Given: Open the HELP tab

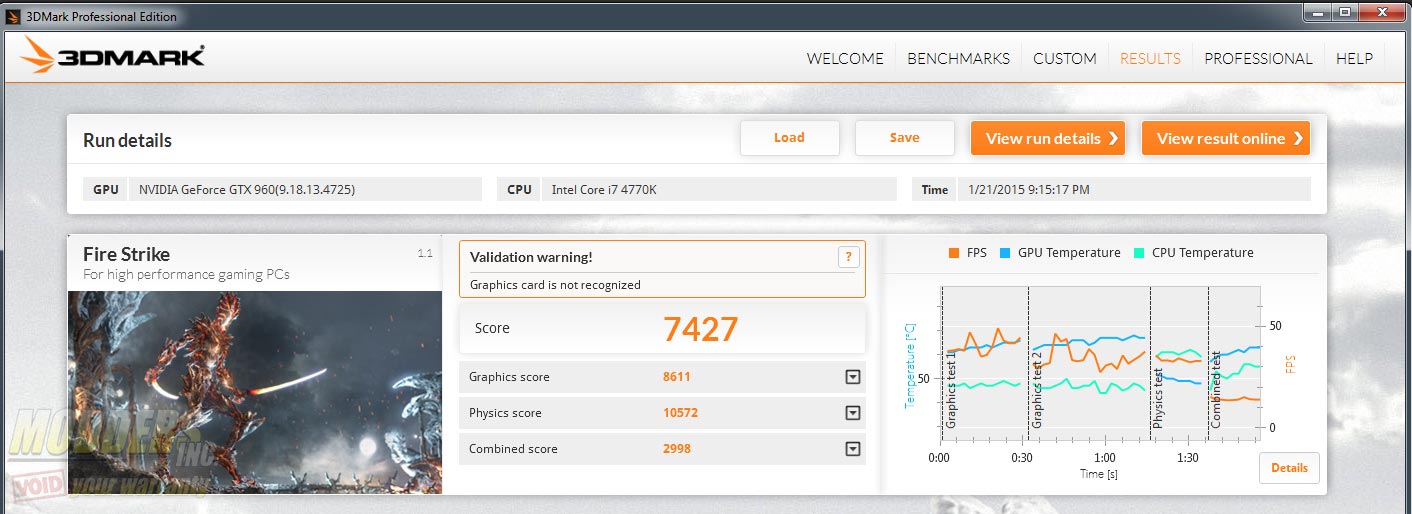Looking at the screenshot, I should click(x=1354, y=58).
